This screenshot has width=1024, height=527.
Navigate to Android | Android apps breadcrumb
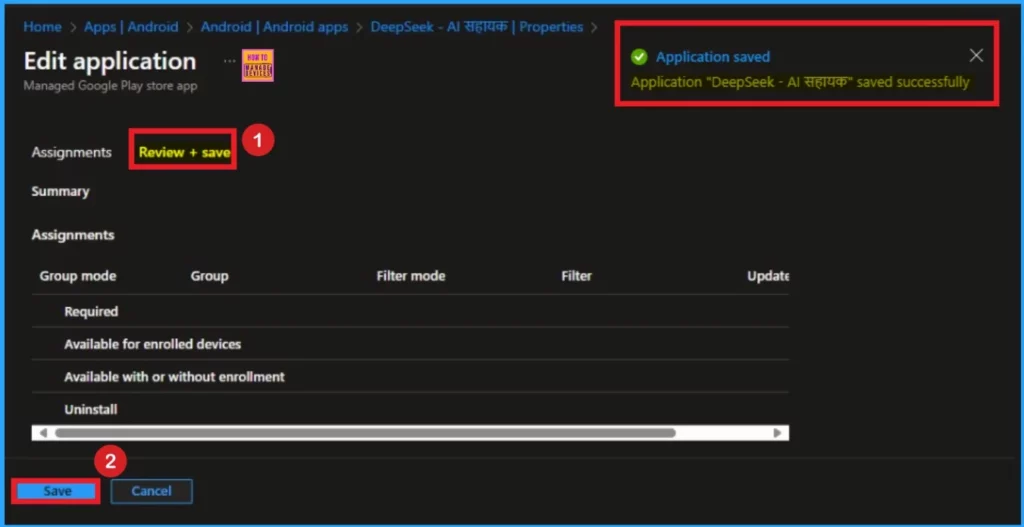274,27
